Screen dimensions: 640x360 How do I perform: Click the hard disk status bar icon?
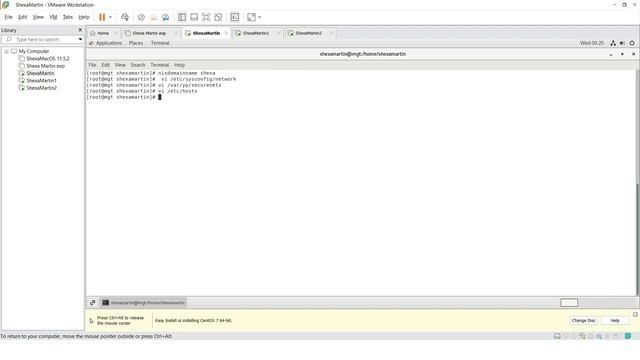point(557,336)
